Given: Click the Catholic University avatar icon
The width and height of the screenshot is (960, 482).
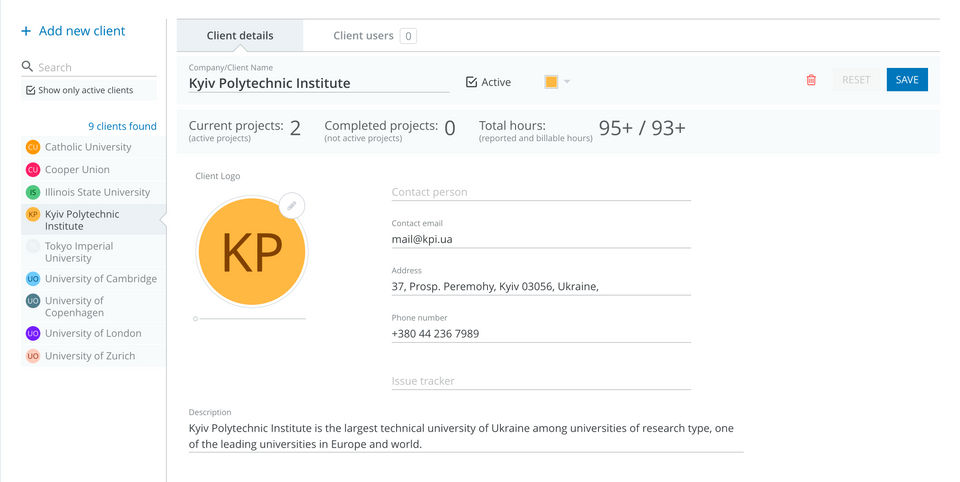Looking at the screenshot, I should point(33,147).
